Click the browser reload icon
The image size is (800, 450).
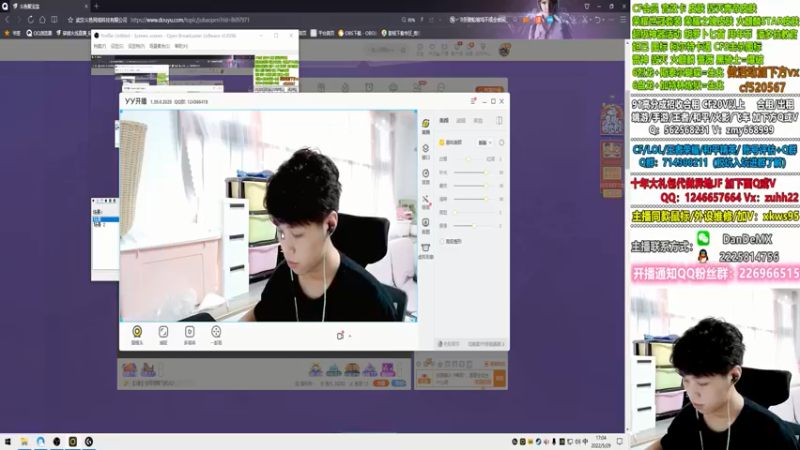click(31, 20)
